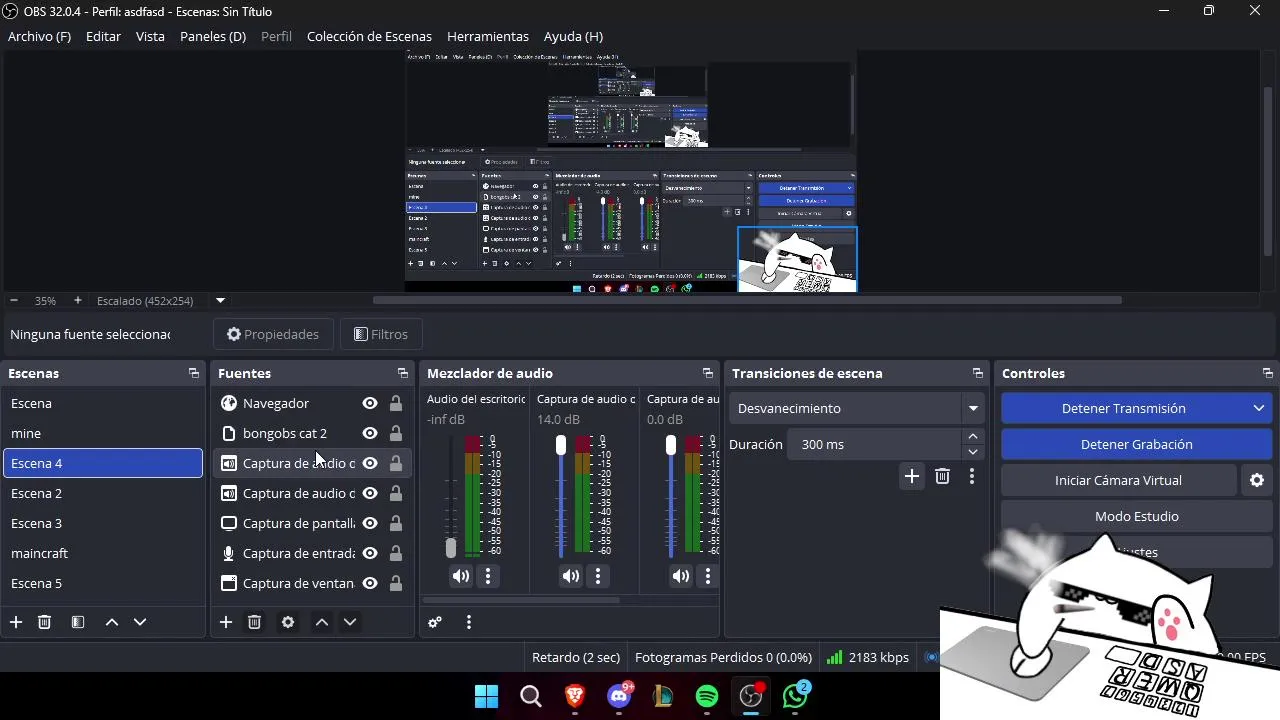Move scene down with arrow icon
Image resolution: width=1280 pixels, height=720 pixels.
pos(140,622)
